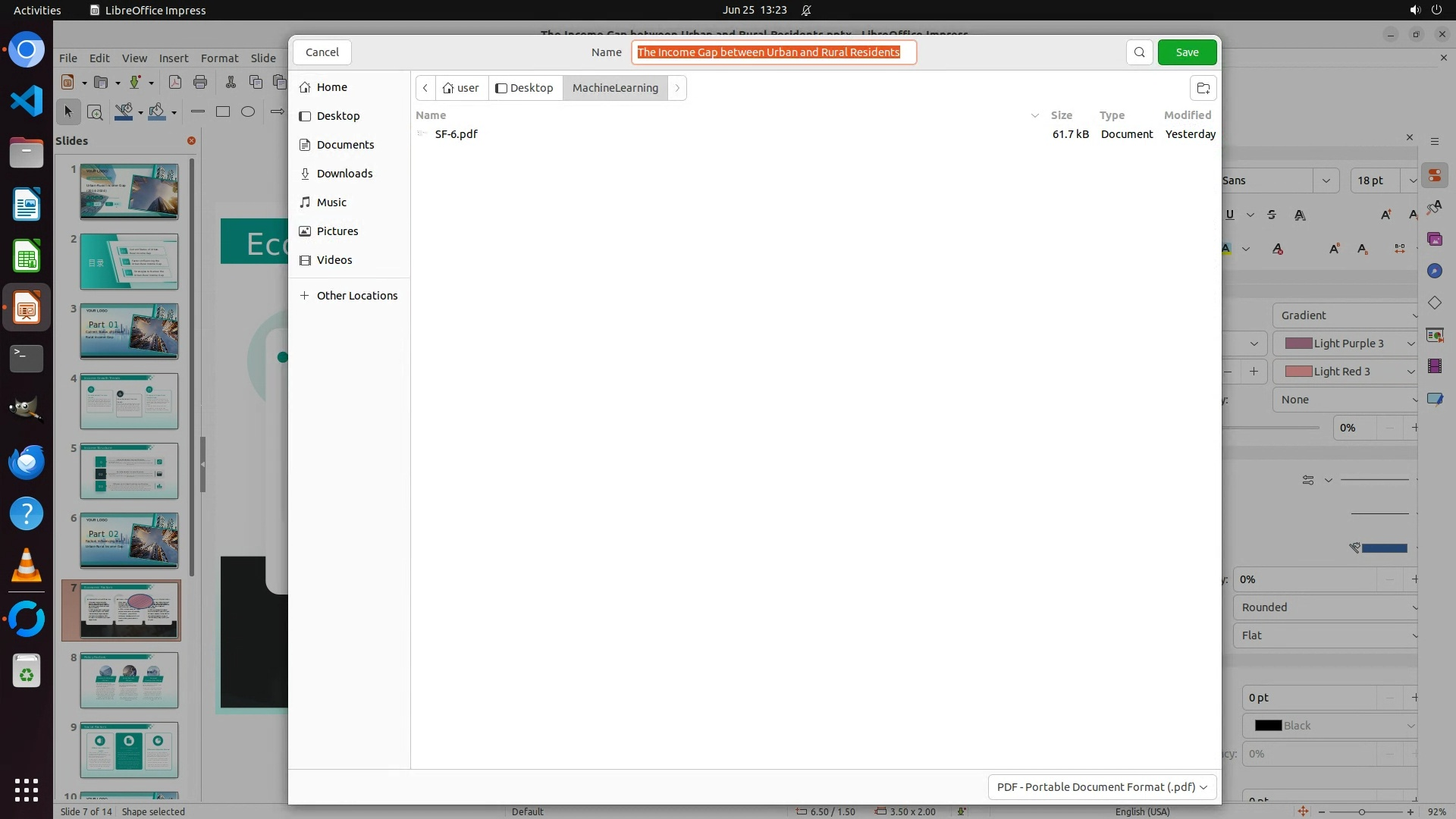The image size is (1456, 819).
Task: Click the search icon in save dialog
Action: tap(1139, 52)
